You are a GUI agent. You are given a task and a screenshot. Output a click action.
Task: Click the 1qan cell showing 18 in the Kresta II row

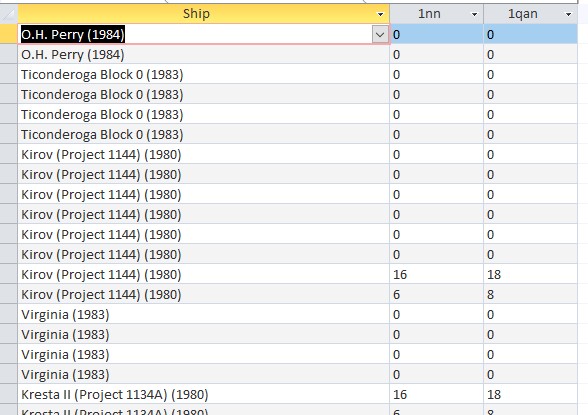[x=531, y=394]
